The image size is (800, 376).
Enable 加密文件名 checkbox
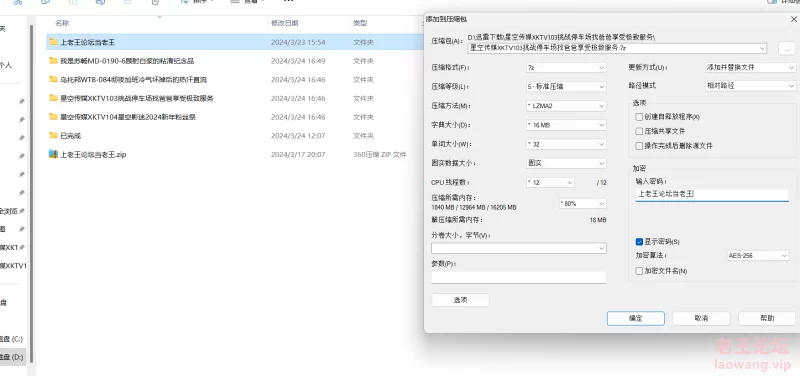[x=639, y=271]
